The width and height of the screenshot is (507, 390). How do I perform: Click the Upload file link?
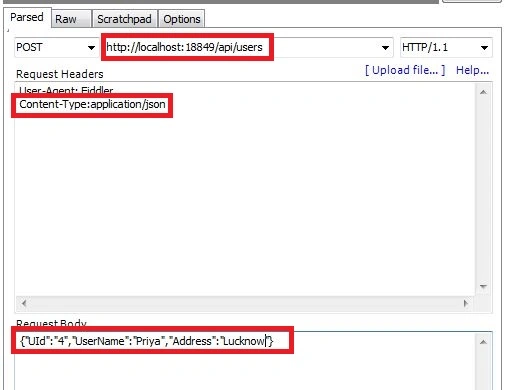point(405,70)
